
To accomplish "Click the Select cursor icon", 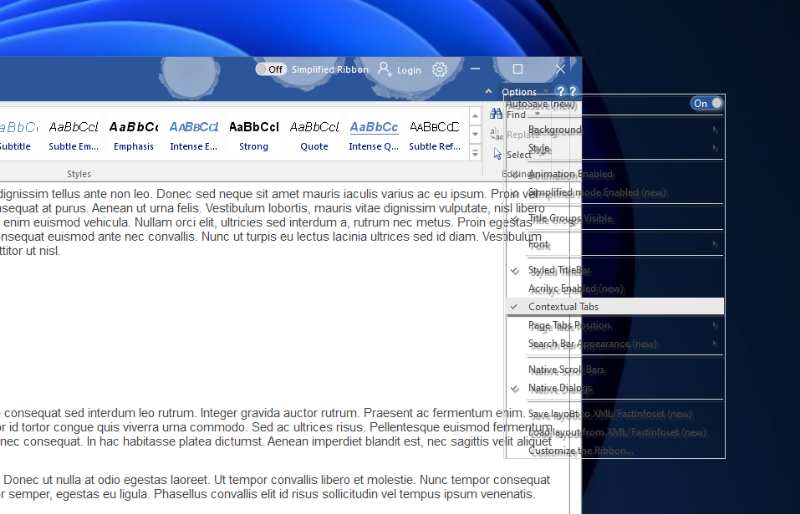I will [497, 154].
